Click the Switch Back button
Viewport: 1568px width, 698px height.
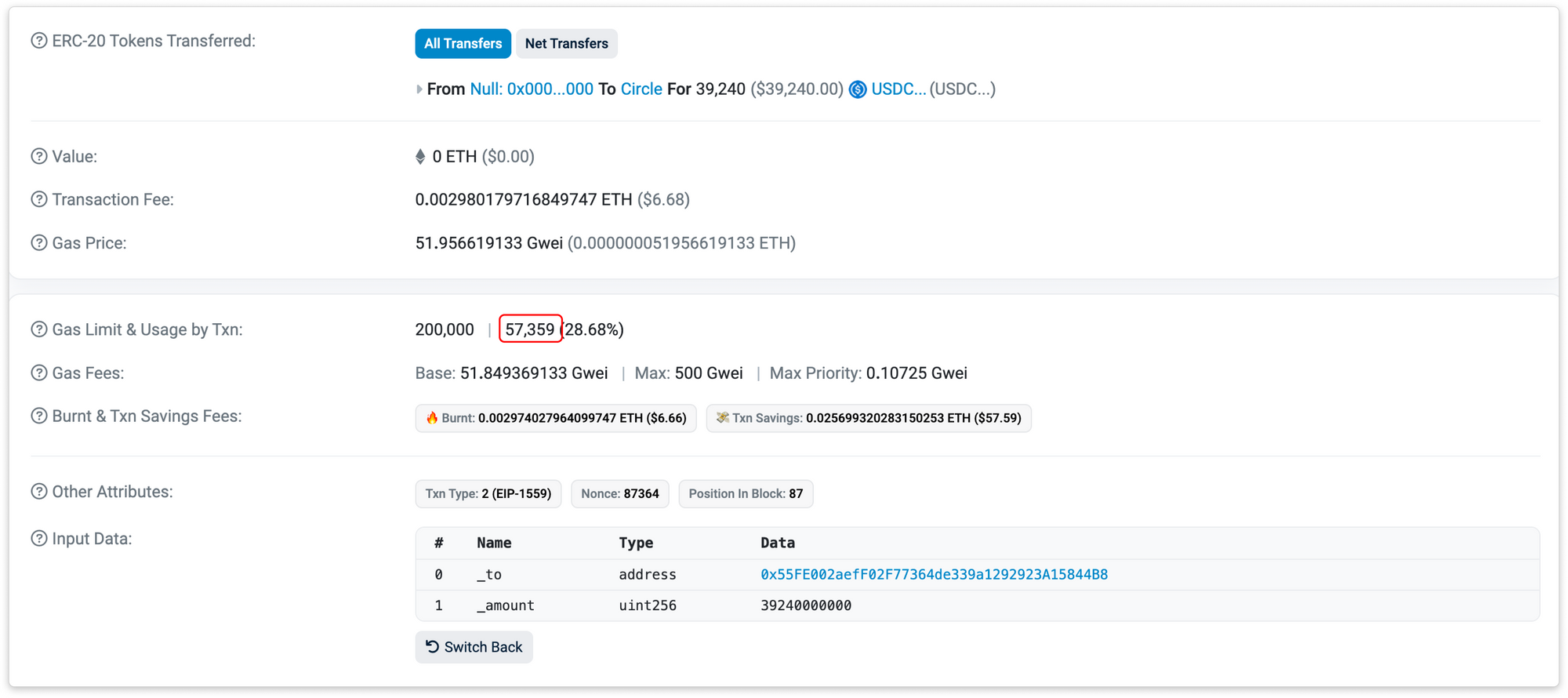pyautogui.click(x=474, y=647)
